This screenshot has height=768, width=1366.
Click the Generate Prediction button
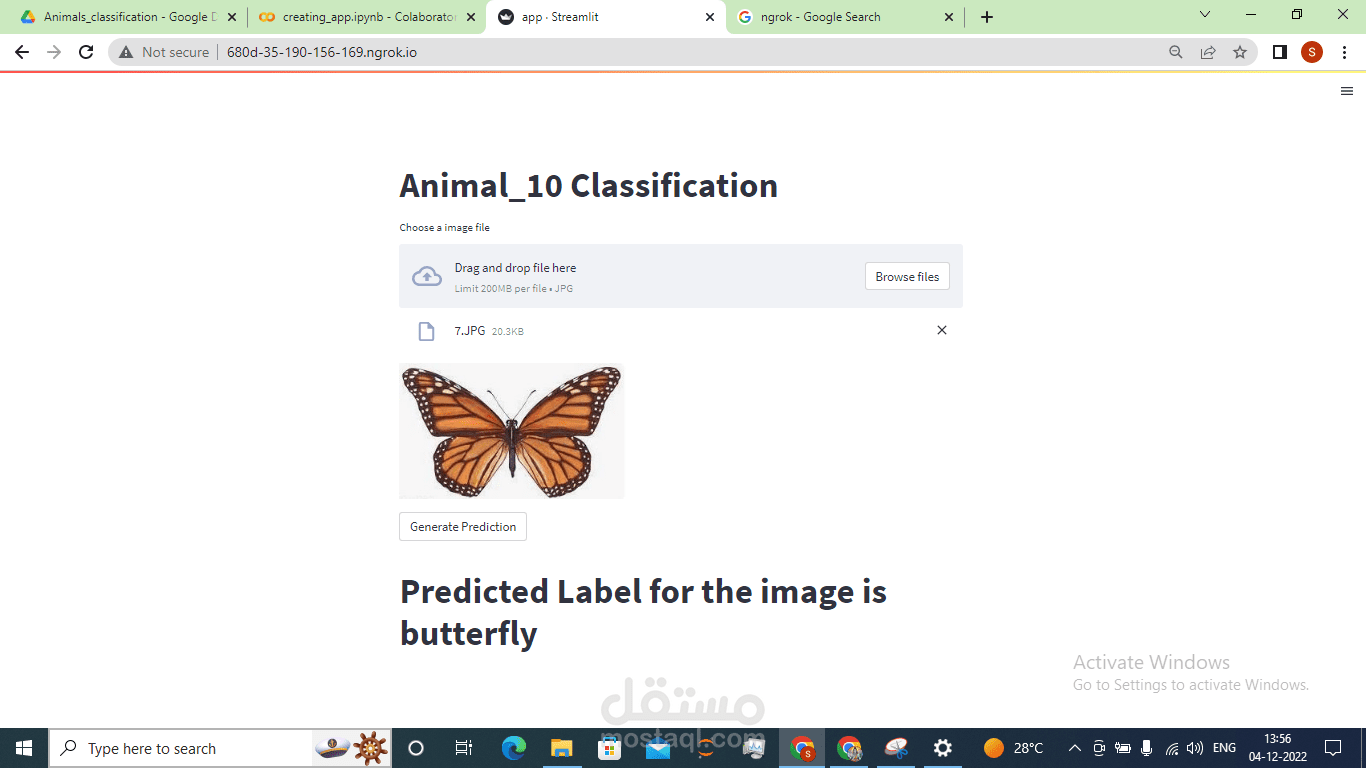point(463,527)
